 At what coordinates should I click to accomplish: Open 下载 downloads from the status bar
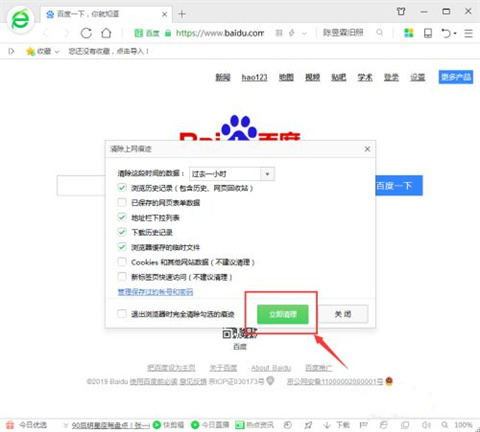337,425
